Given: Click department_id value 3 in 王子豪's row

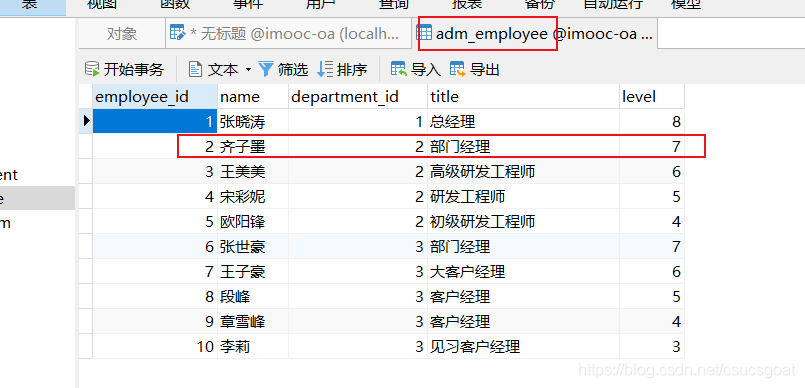Looking at the screenshot, I should [x=358, y=271].
